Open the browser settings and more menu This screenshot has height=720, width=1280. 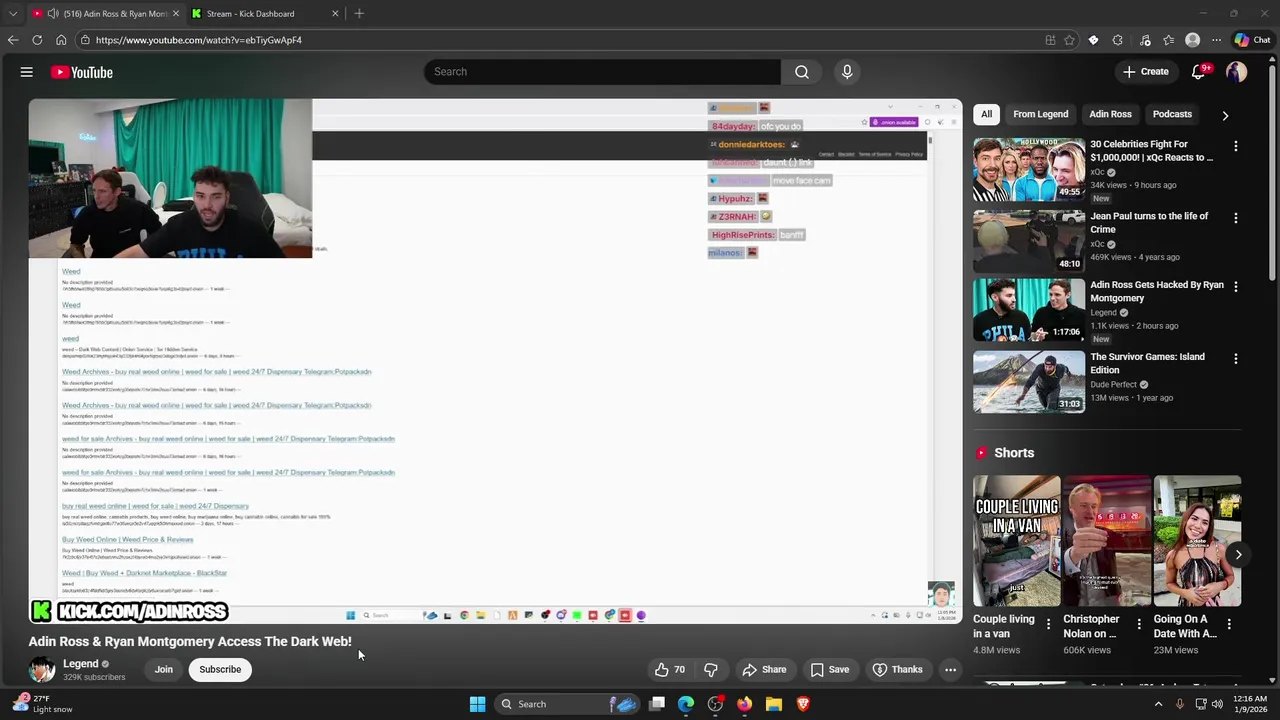(1216, 40)
